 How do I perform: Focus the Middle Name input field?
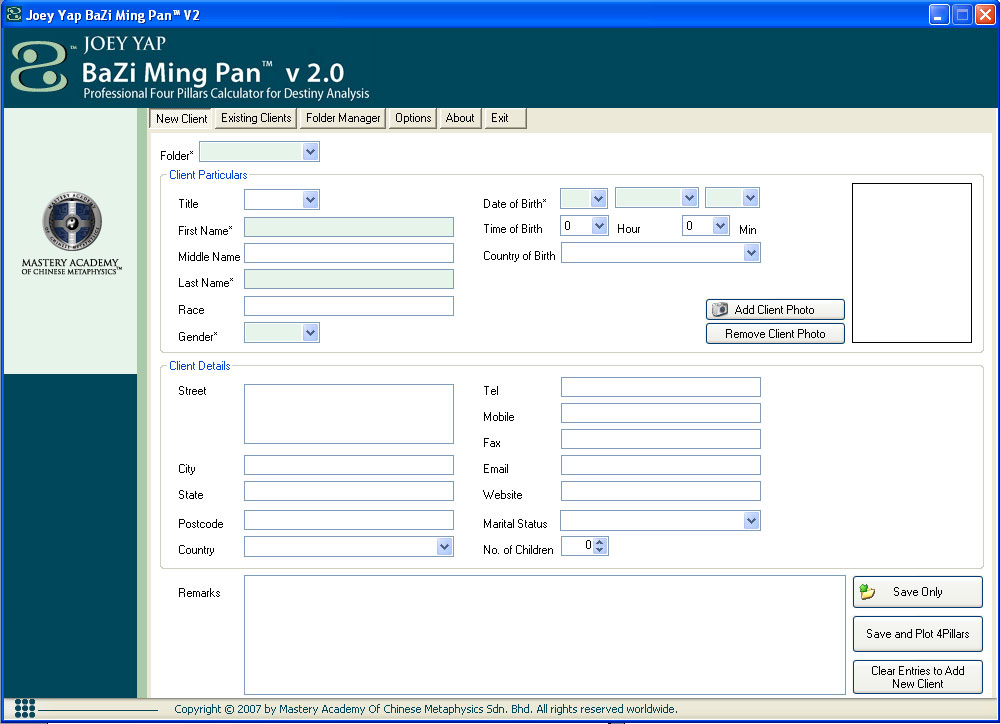pos(349,253)
